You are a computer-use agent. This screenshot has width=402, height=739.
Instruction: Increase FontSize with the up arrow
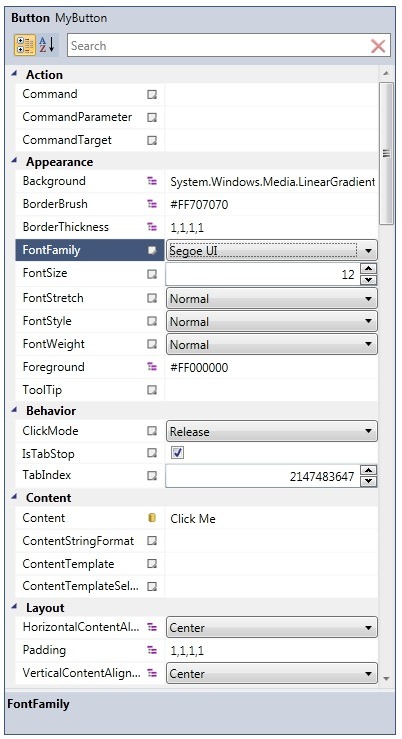[369, 269]
